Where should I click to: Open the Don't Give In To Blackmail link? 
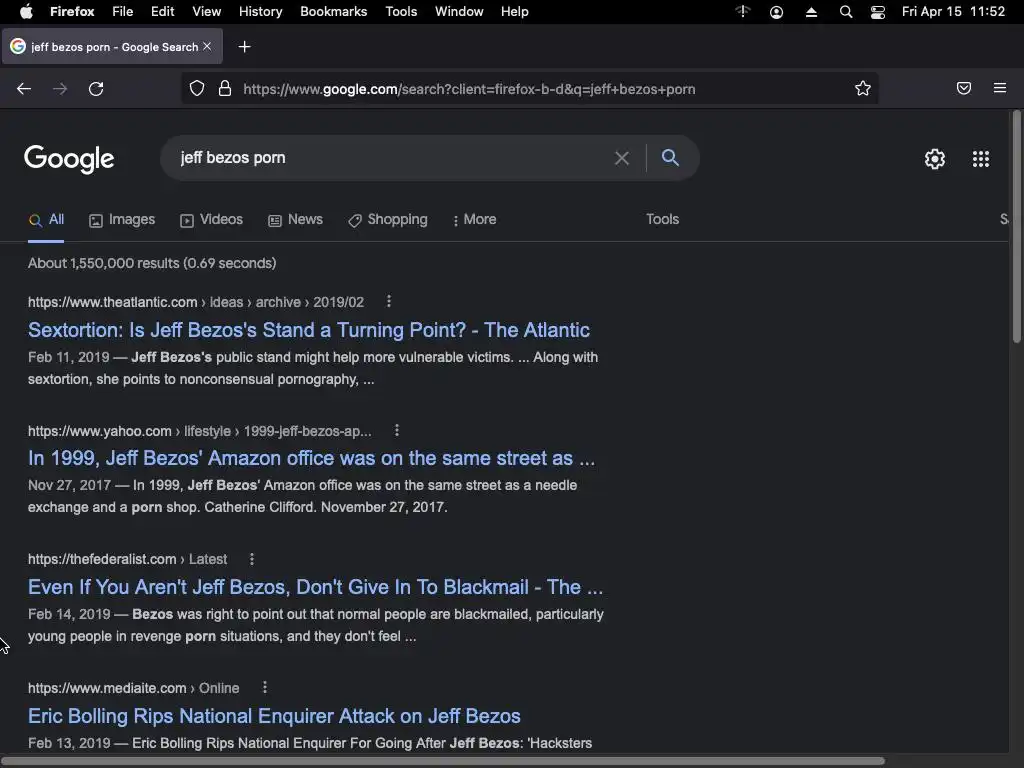(x=315, y=586)
